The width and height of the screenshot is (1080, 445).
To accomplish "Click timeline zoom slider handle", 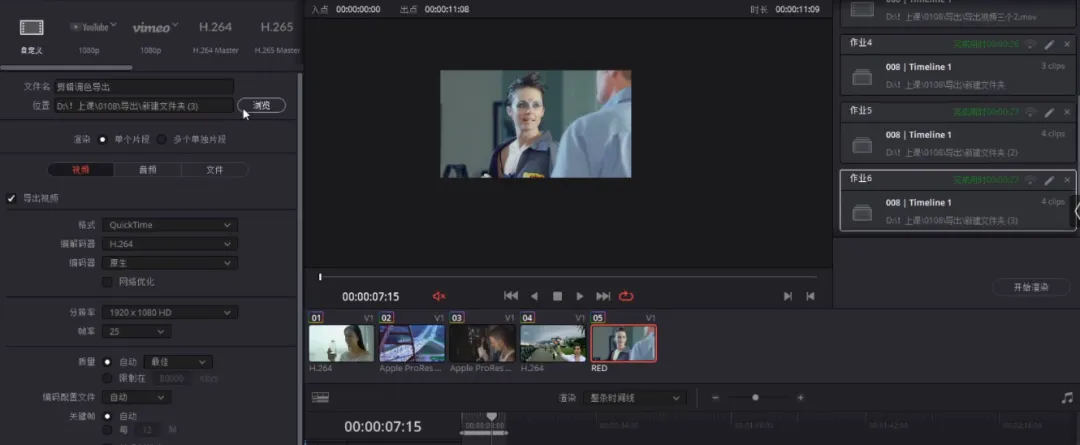I will coord(756,397).
